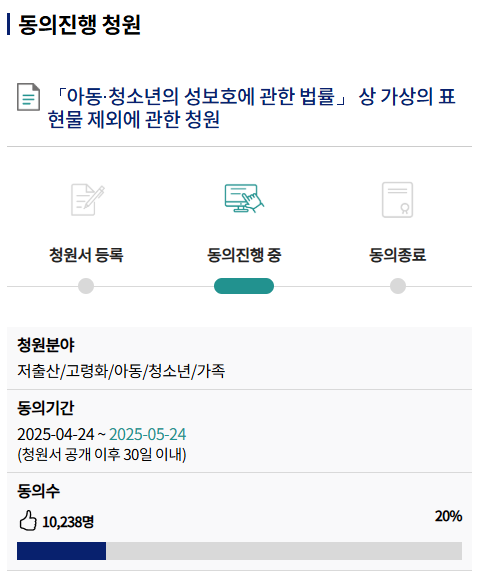Select the 동의종료 step label
Image resolution: width=477 pixels, height=587 pixels.
pos(398,255)
